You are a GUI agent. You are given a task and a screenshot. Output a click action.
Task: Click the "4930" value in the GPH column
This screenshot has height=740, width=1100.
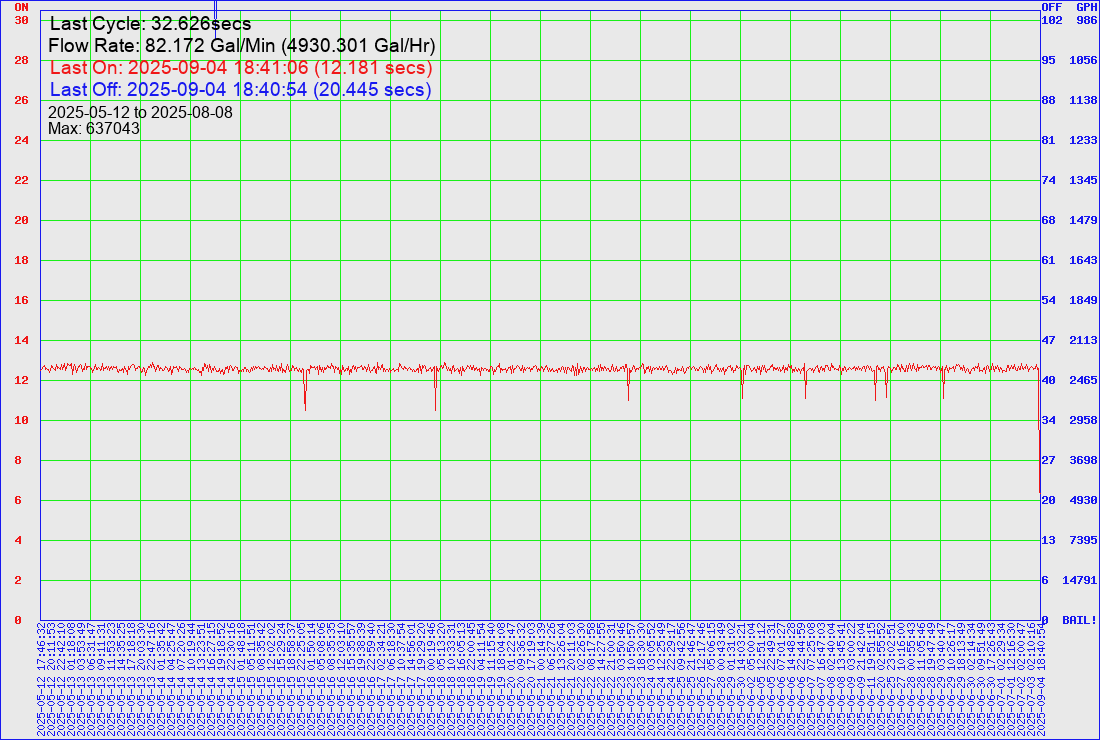(x=1083, y=500)
